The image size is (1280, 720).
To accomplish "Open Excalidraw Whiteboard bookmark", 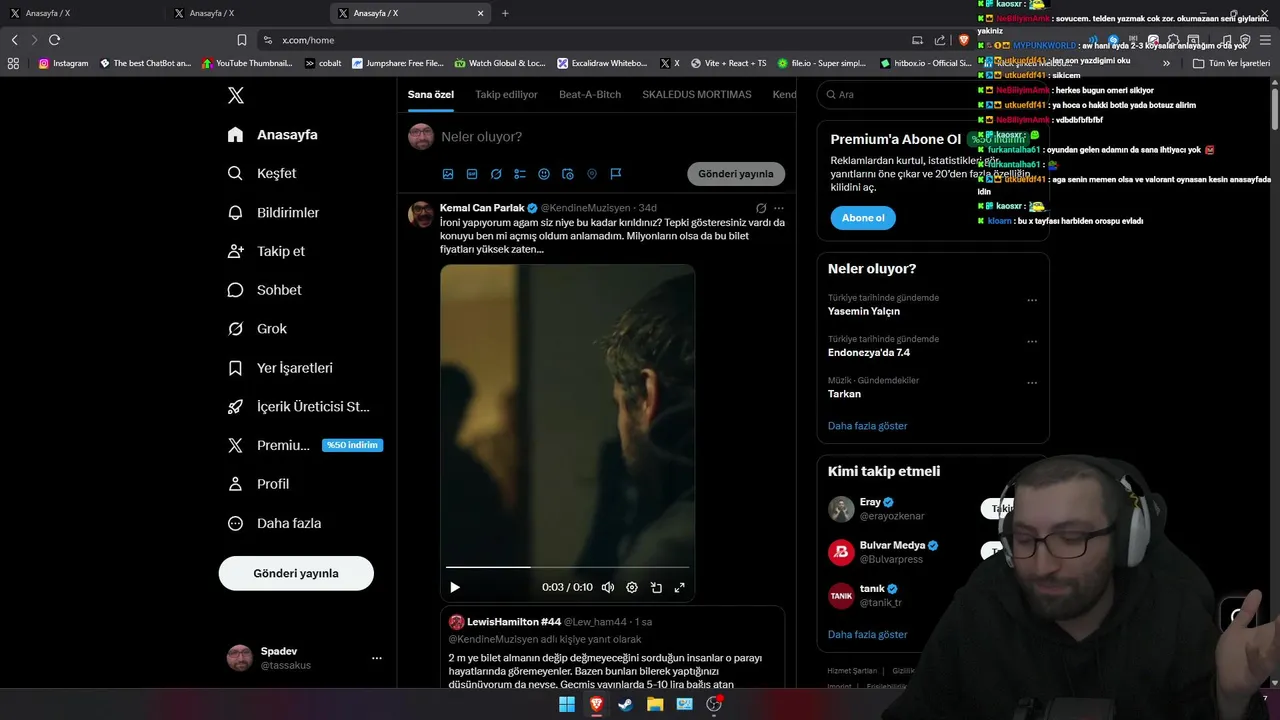I will (602, 63).
